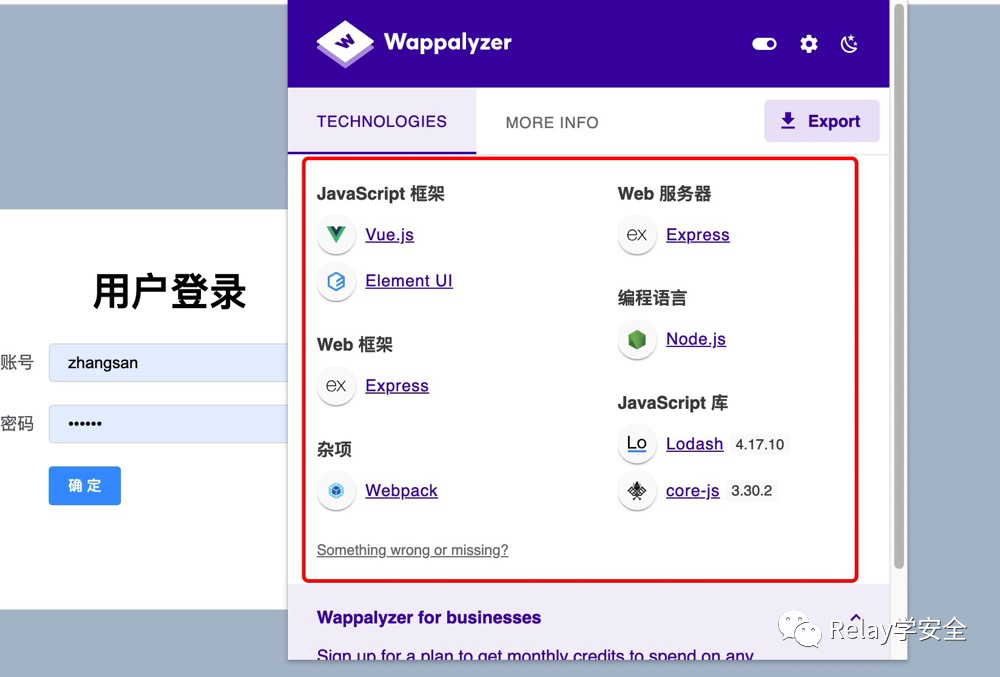The image size is (1000, 677).
Task: Toggle the Wappalyzer enable switch
Action: 764,44
